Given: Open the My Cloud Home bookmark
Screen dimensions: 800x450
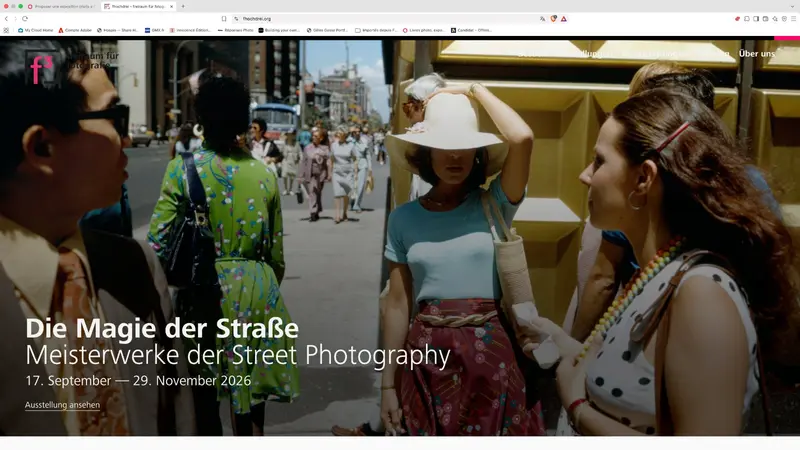Looking at the screenshot, I should [x=36, y=31].
